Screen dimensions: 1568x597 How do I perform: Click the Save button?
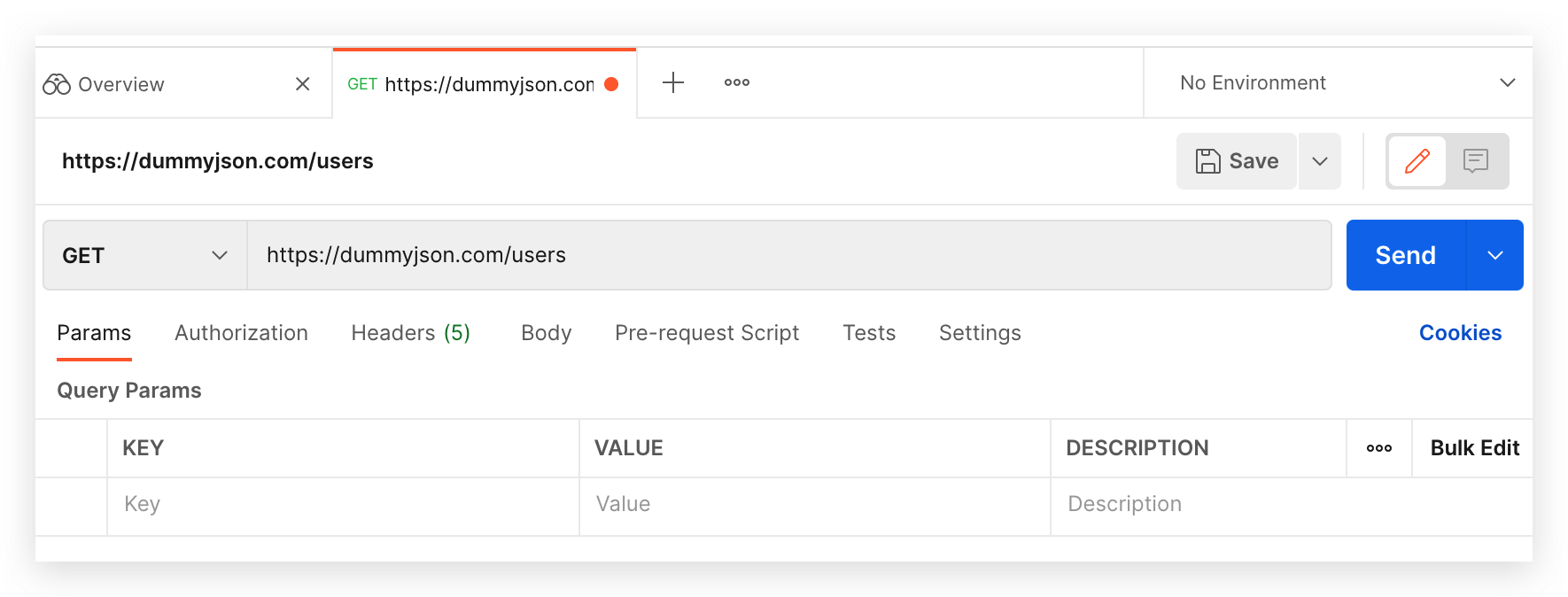coord(1237,161)
